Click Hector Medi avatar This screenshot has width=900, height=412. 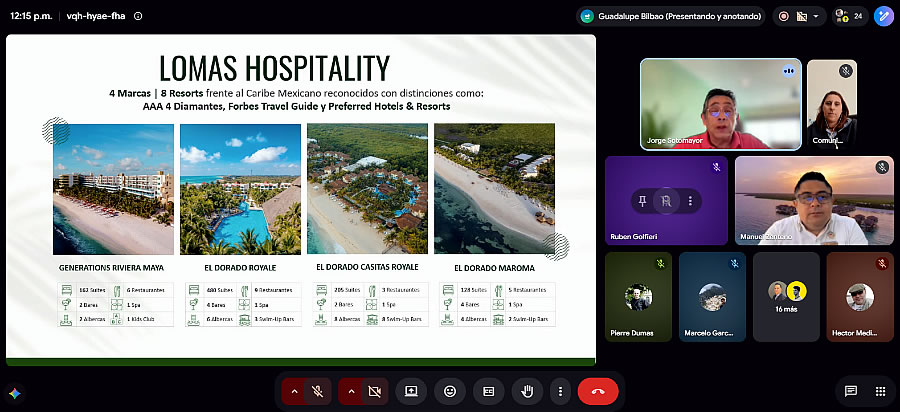(860, 297)
